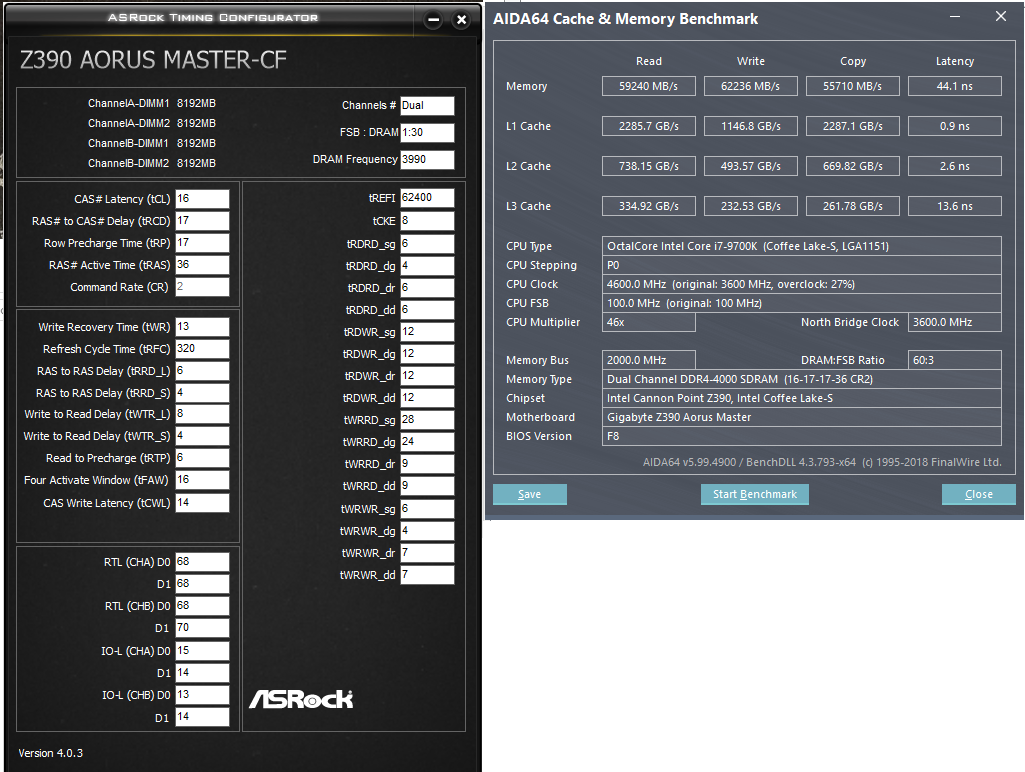
Task: Select the tRDRD_dg field
Action: (428, 266)
